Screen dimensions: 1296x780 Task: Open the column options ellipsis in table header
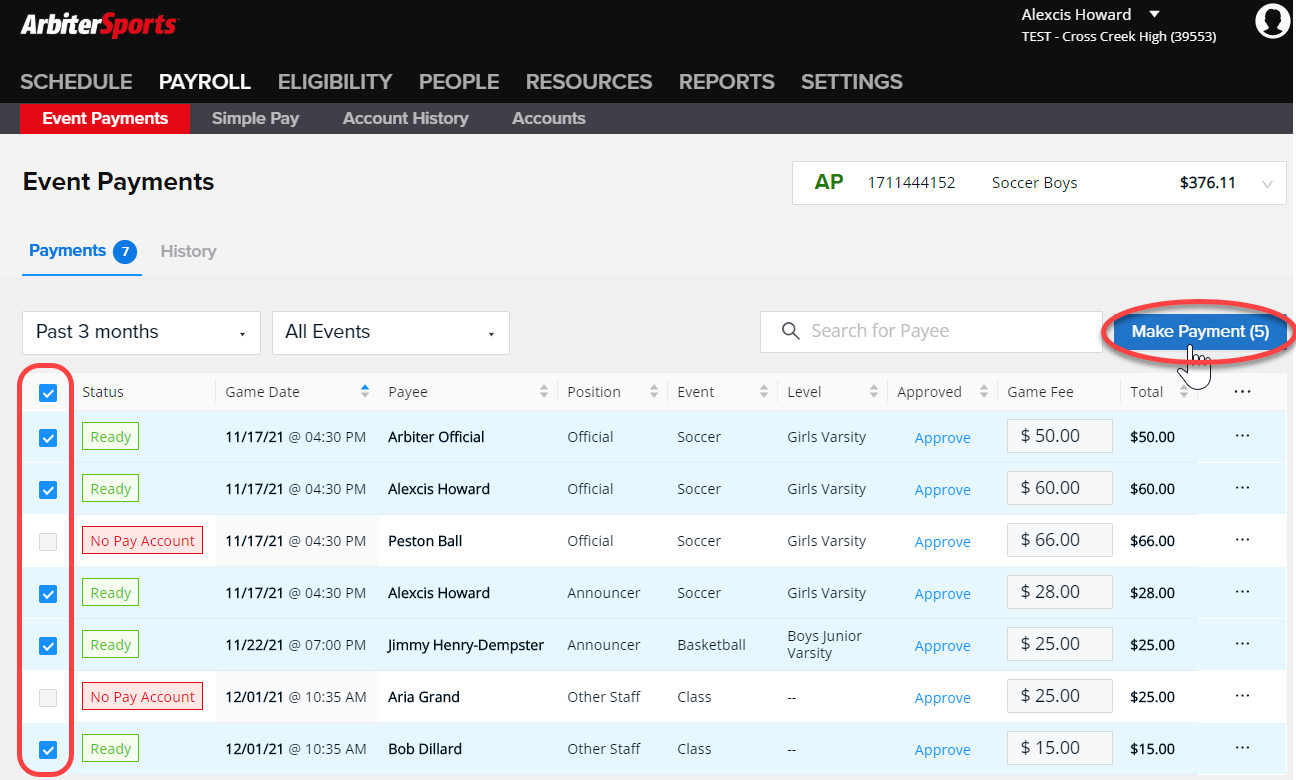tap(1242, 392)
